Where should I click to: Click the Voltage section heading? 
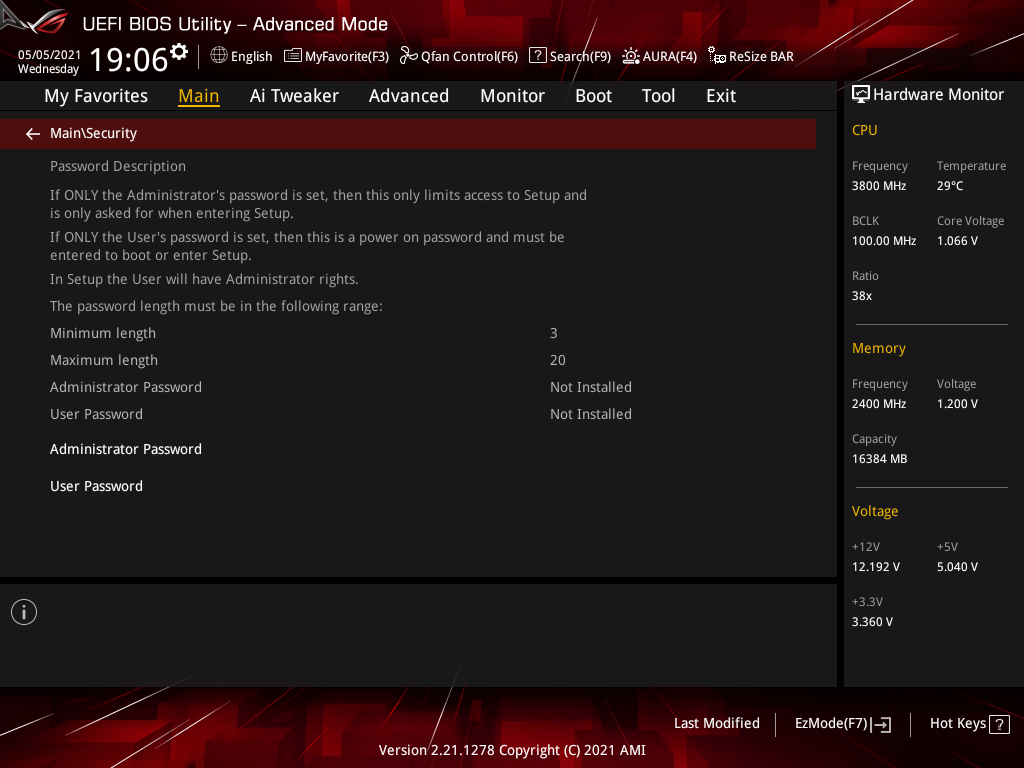874,511
